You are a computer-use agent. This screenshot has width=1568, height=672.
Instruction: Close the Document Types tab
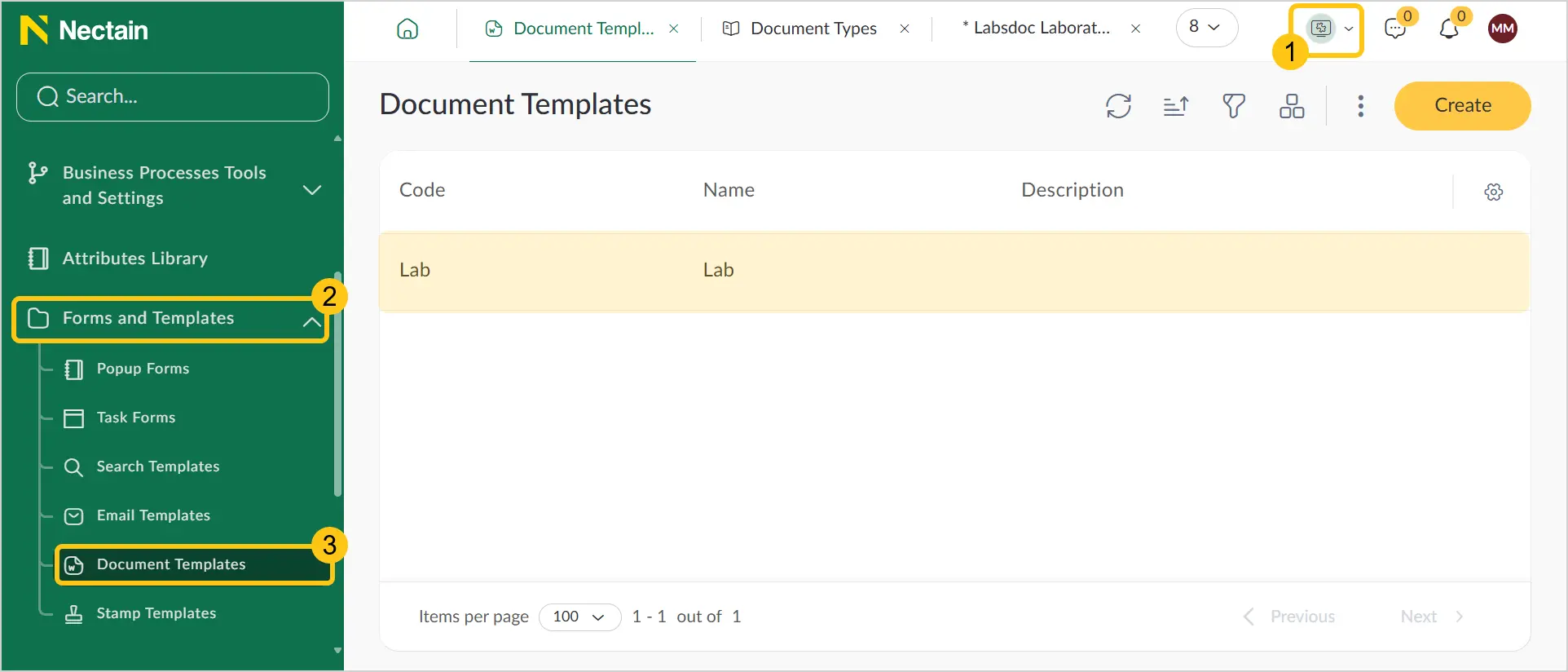[x=905, y=29]
